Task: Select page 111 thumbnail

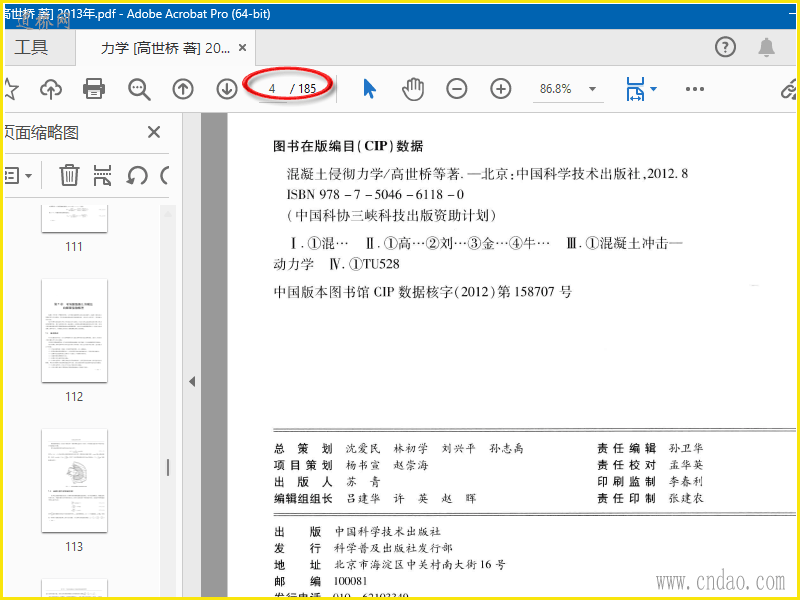Action: coord(74,219)
